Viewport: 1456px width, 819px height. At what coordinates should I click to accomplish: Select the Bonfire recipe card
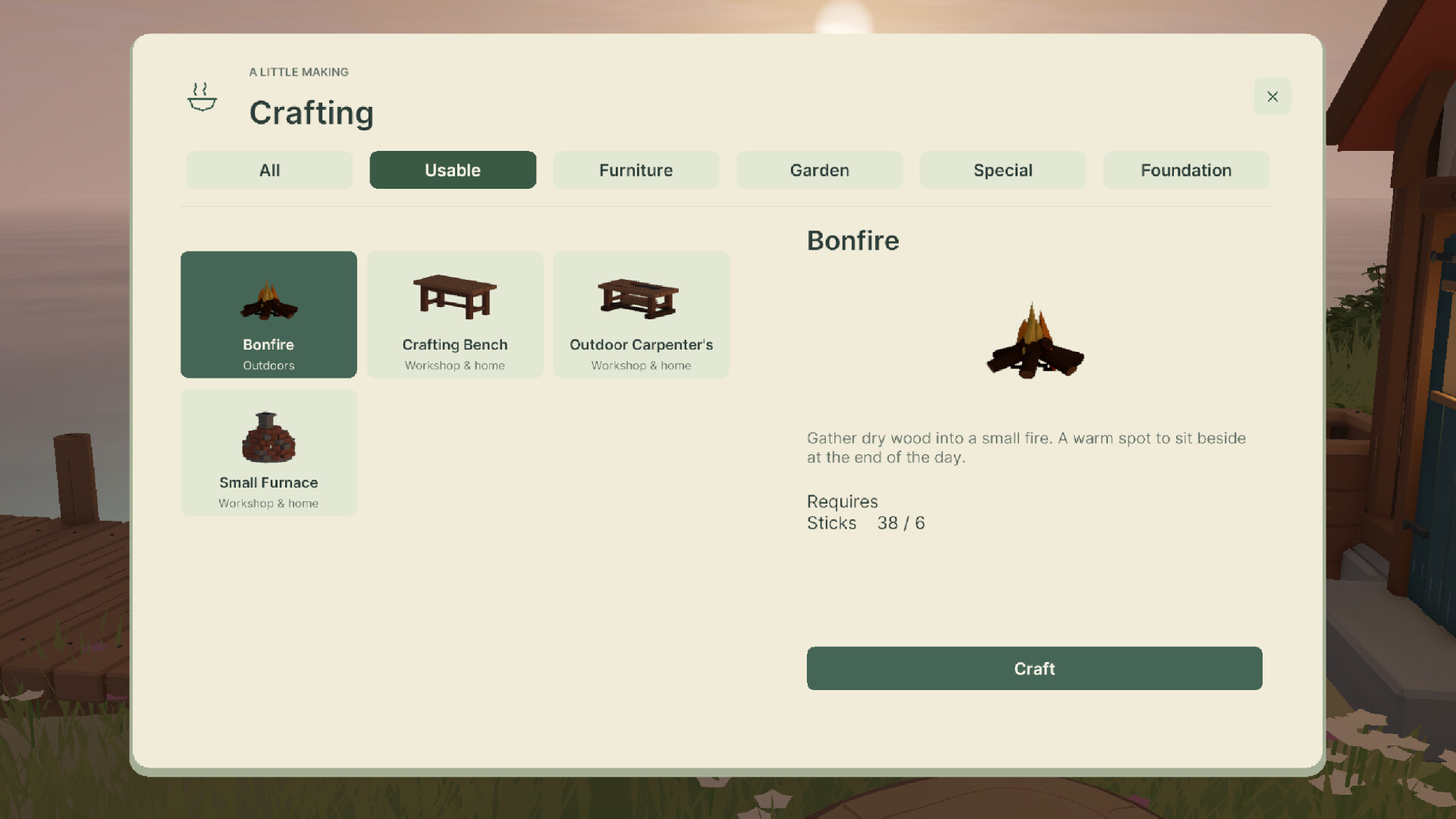coord(268,315)
